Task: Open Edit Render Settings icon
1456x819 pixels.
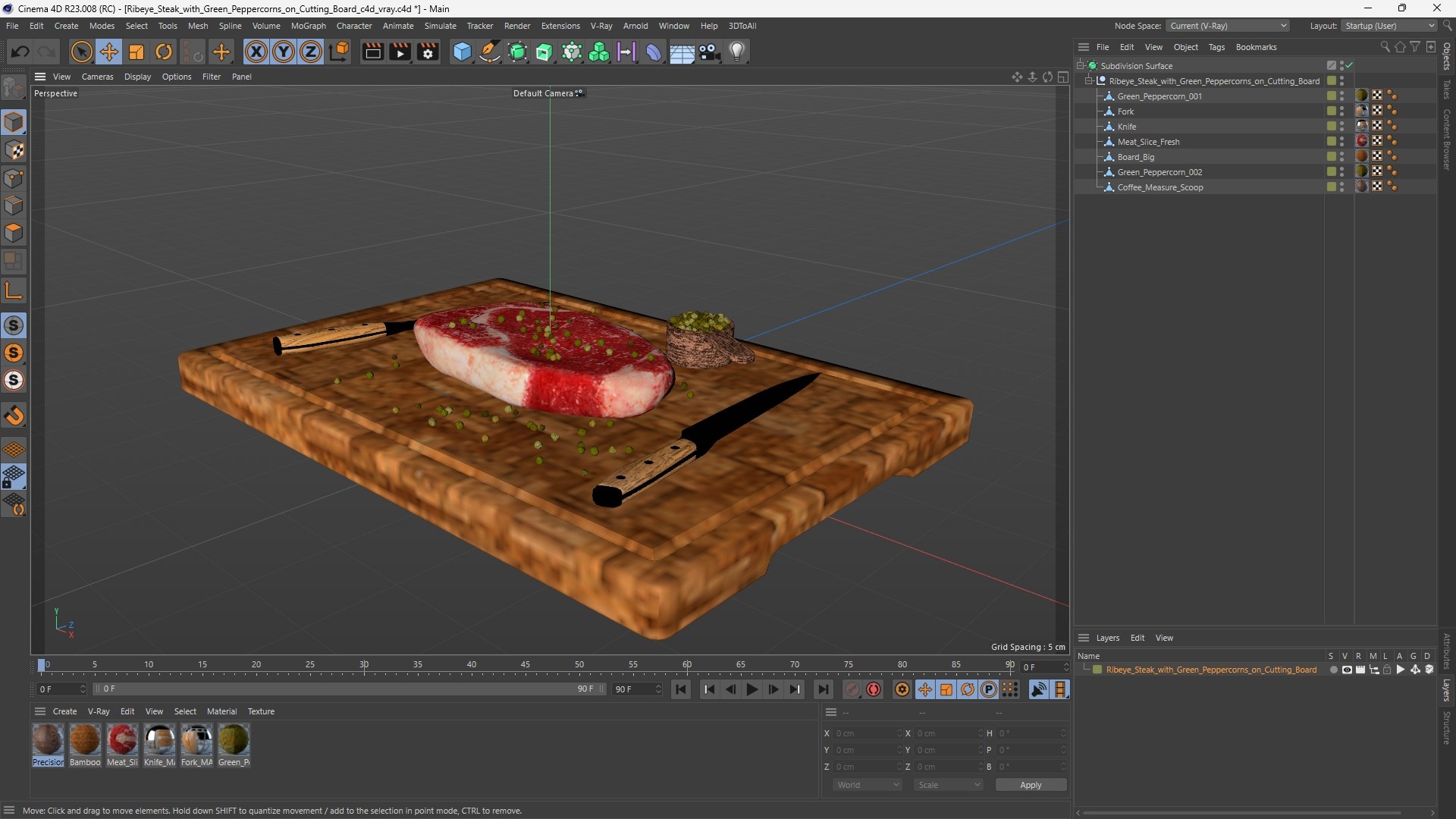Action: [x=428, y=52]
